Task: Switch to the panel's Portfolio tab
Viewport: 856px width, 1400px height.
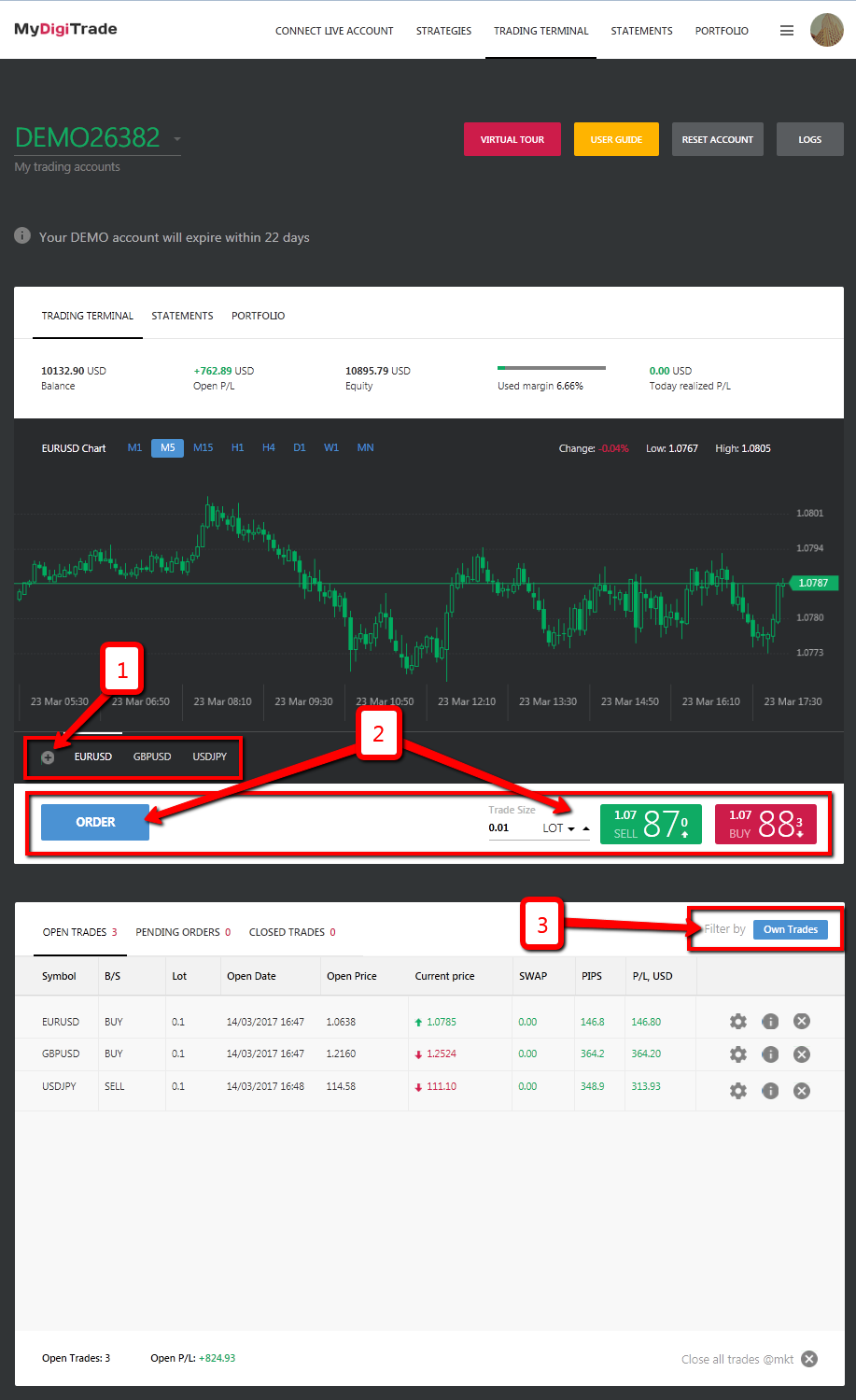Action: pos(259,316)
